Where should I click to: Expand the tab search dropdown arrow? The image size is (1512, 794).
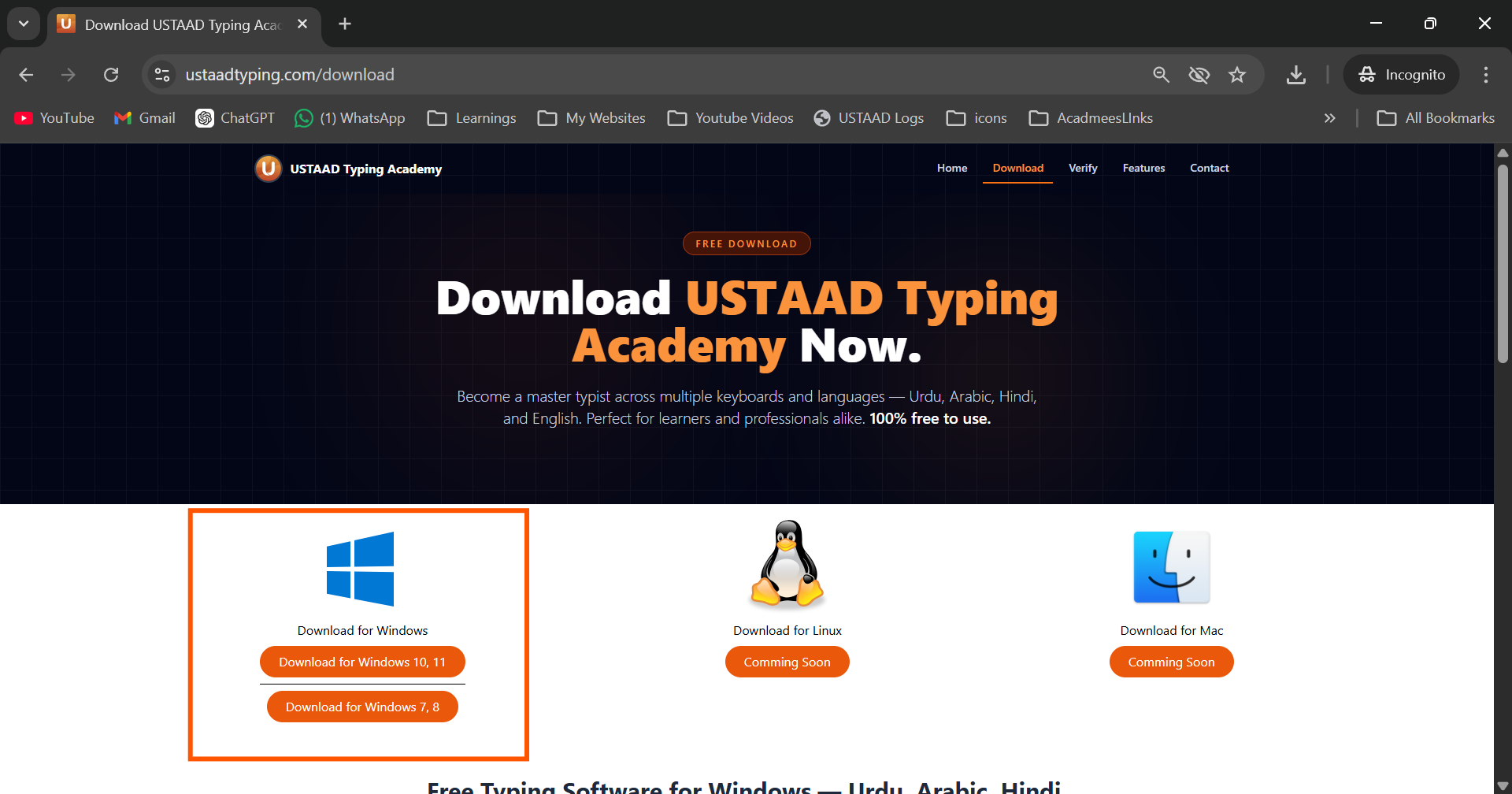tap(24, 24)
